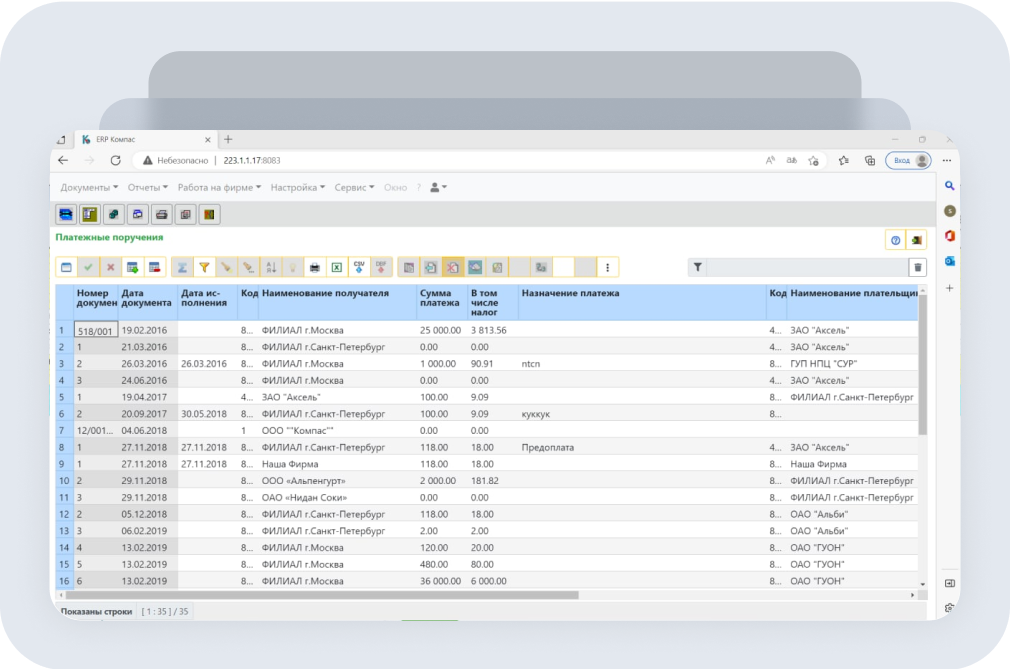Select the row with document number 518/001
The image size is (1010, 669).
point(95,330)
